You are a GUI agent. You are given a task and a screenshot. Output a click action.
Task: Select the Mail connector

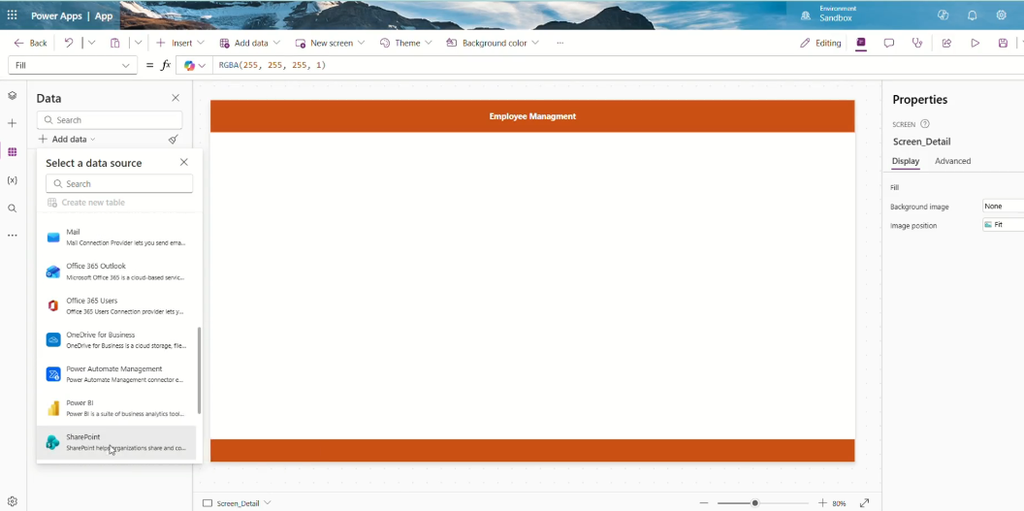coord(116,237)
